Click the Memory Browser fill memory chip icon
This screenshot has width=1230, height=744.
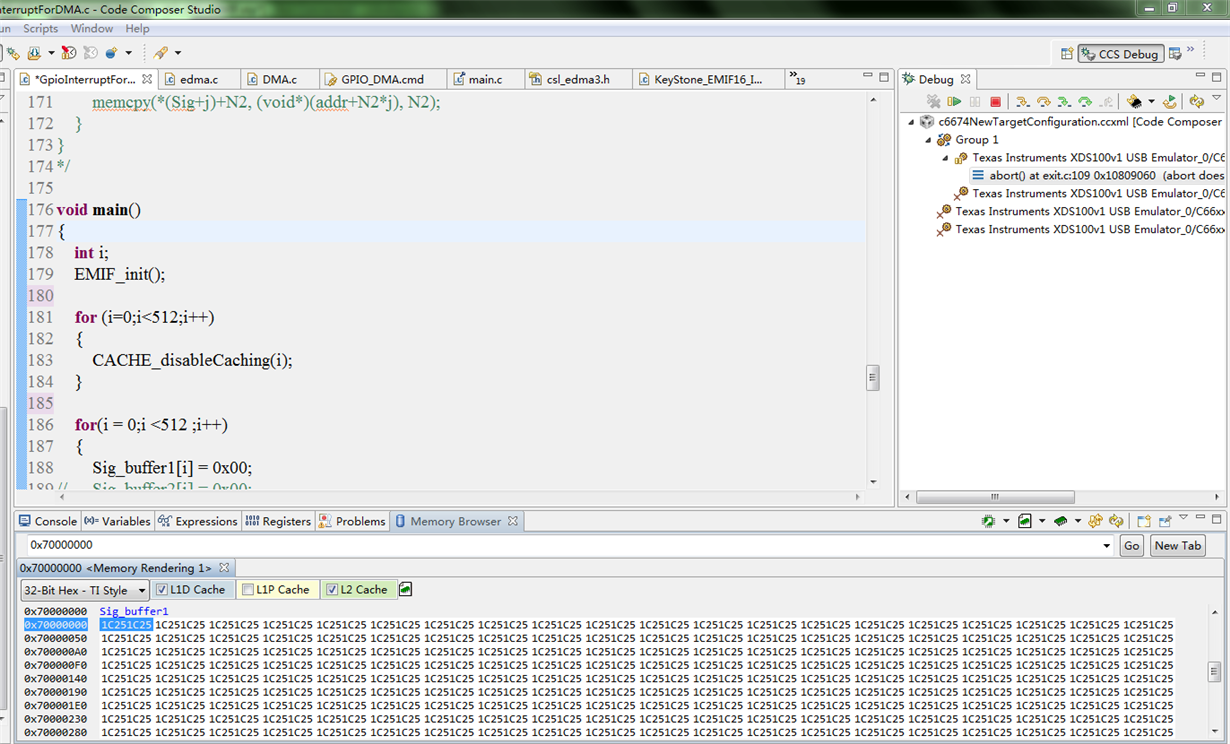1061,521
